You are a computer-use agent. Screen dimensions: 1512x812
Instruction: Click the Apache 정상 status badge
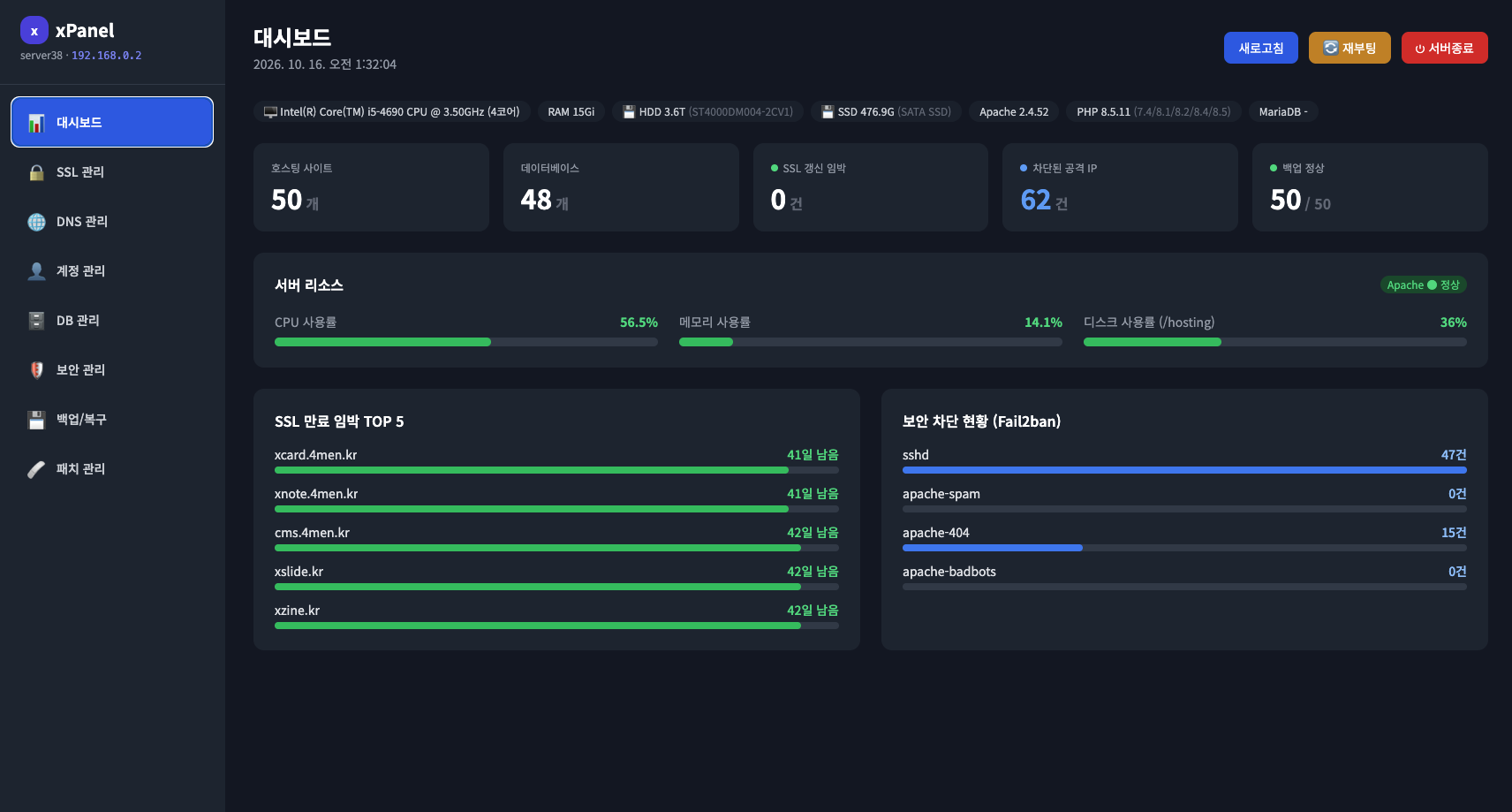tap(1423, 285)
